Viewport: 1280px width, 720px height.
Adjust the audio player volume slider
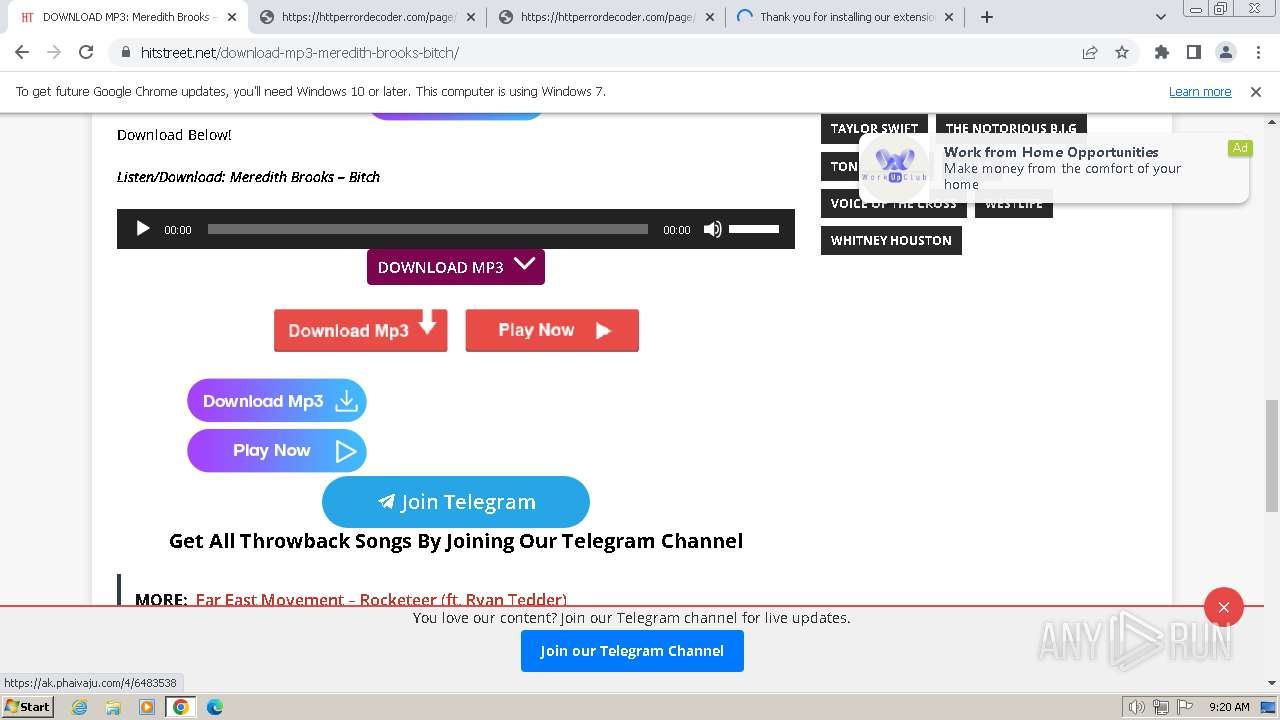click(x=754, y=229)
